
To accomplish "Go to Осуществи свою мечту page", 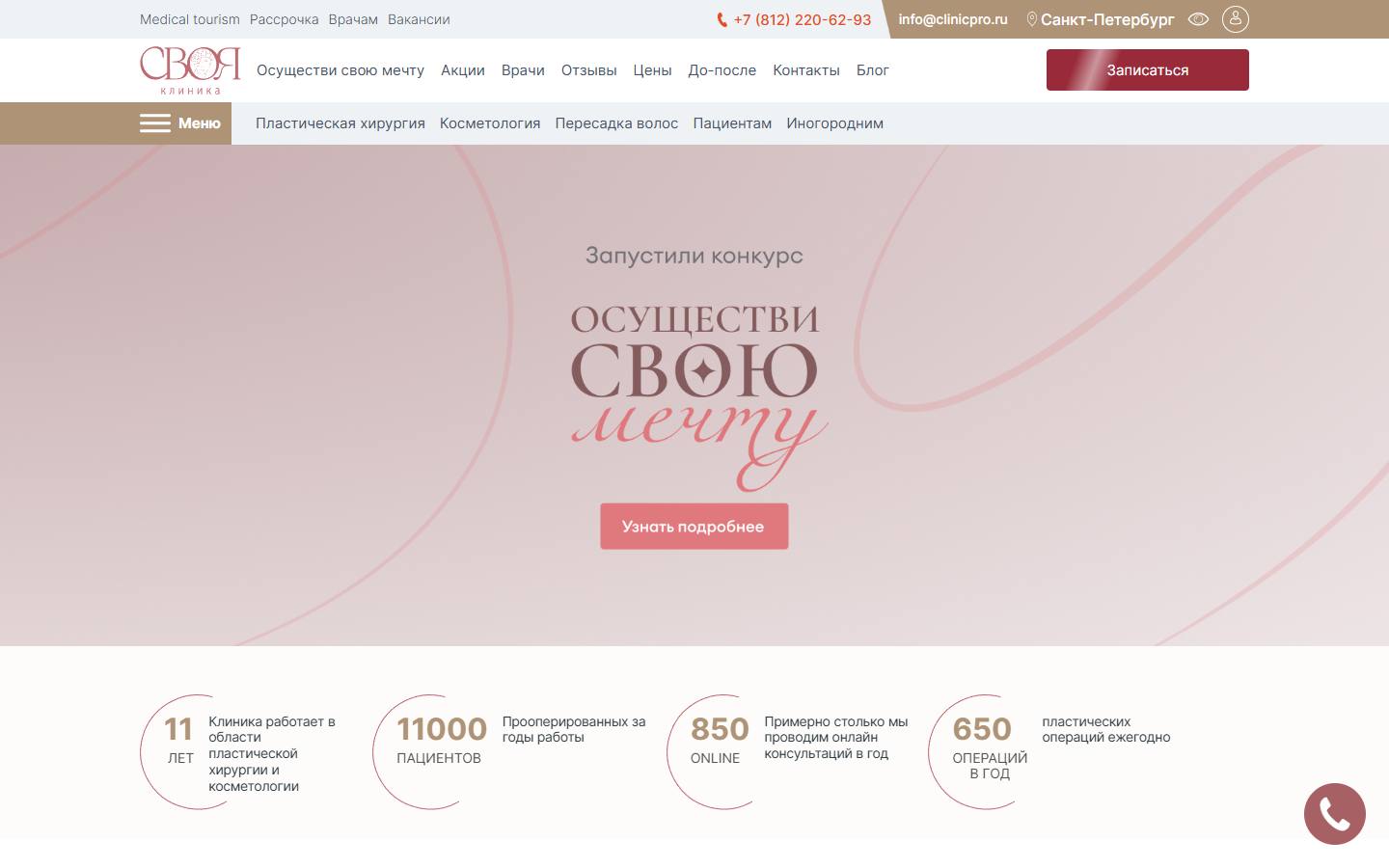I will point(340,70).
